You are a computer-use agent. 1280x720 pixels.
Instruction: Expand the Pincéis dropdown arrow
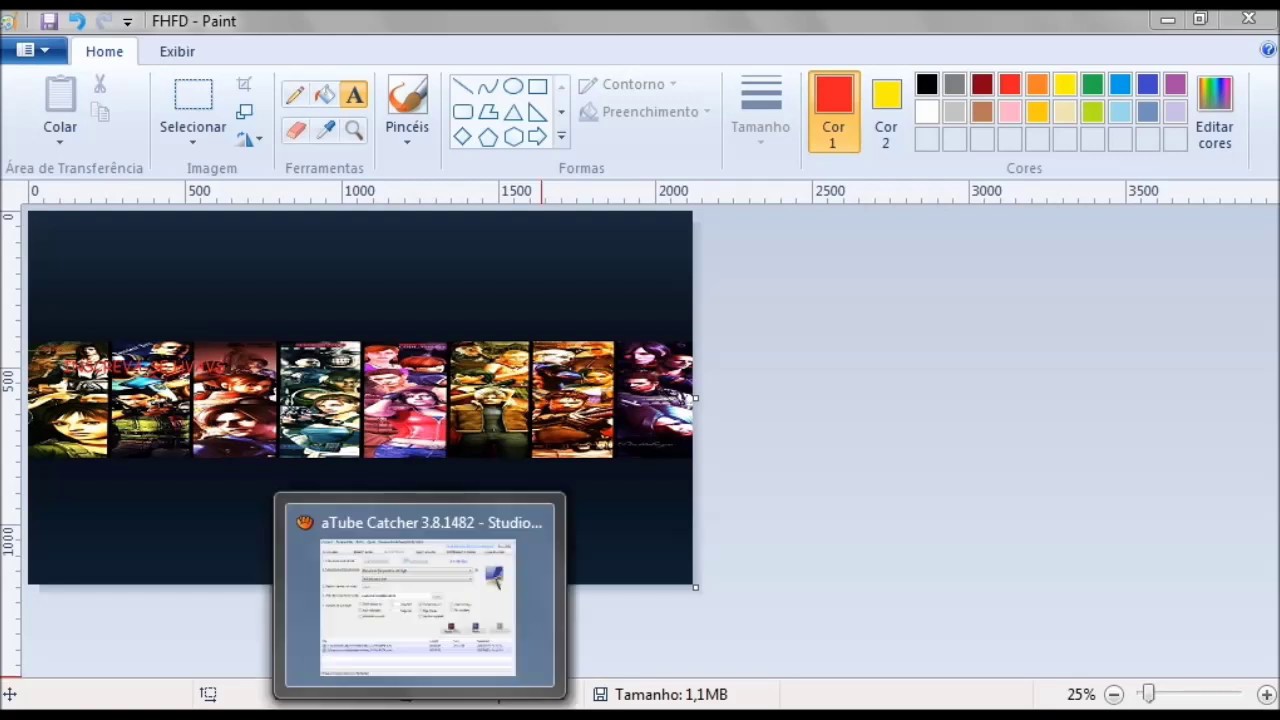click(x=407, y=142)
